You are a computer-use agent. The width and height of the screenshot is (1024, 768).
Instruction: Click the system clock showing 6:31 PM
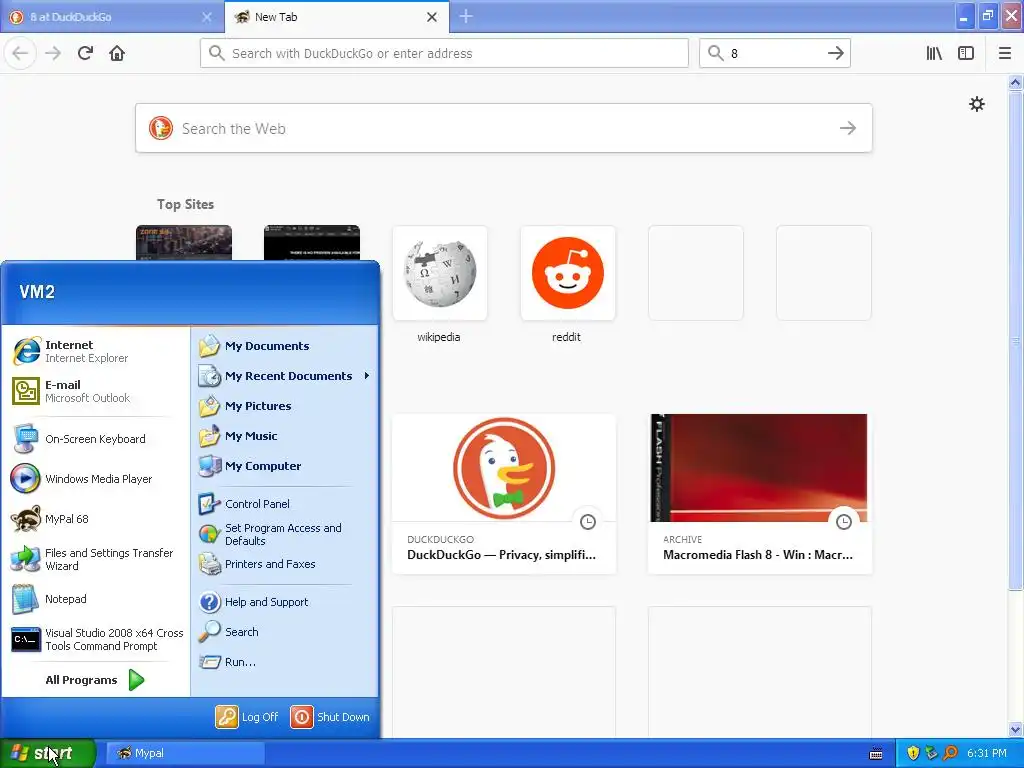pos(987,753)
